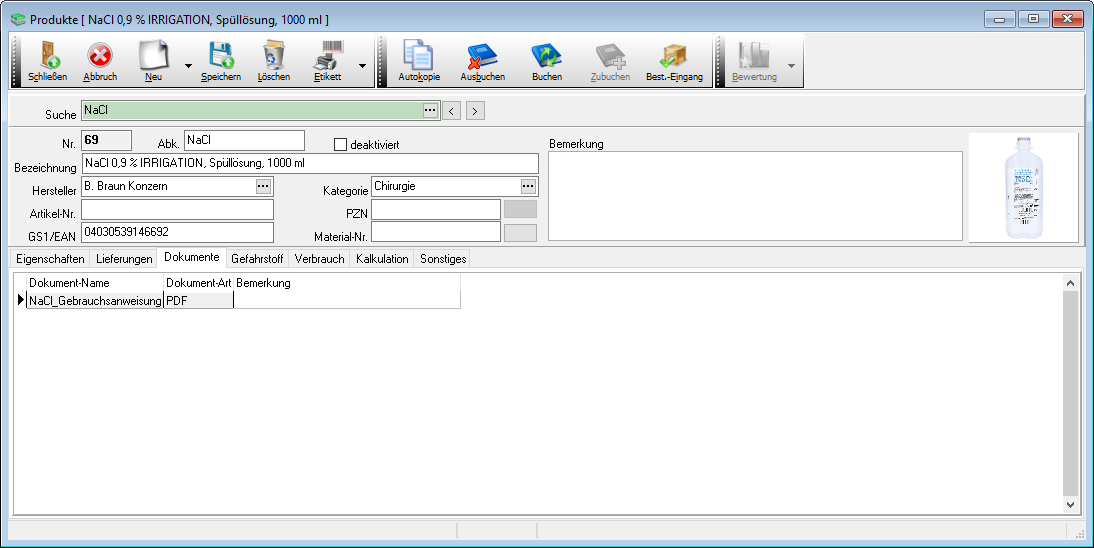Open the Etikett dropdown arrow

point(362,66)
